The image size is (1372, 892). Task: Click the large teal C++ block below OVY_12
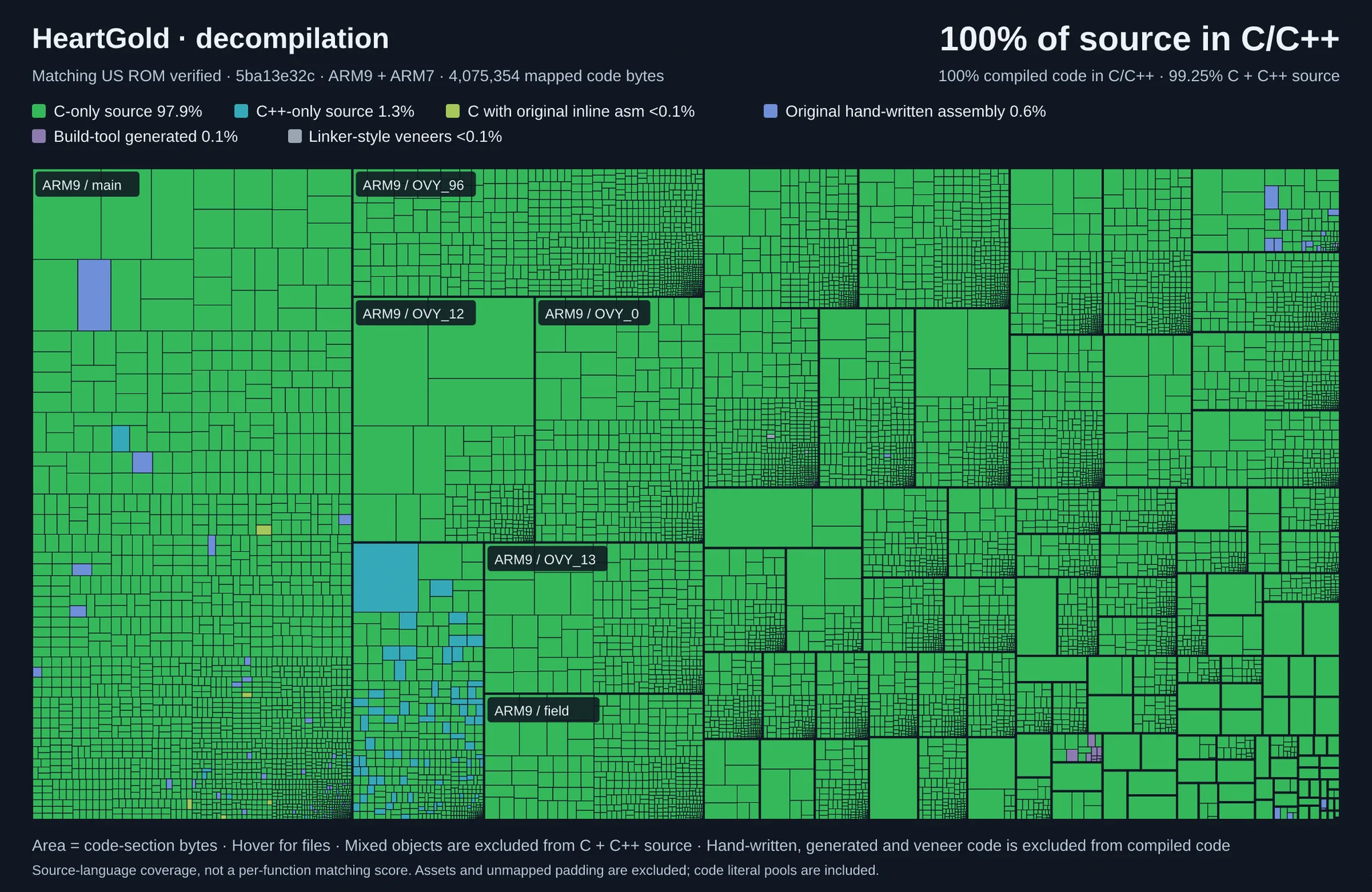coord(386,578)
